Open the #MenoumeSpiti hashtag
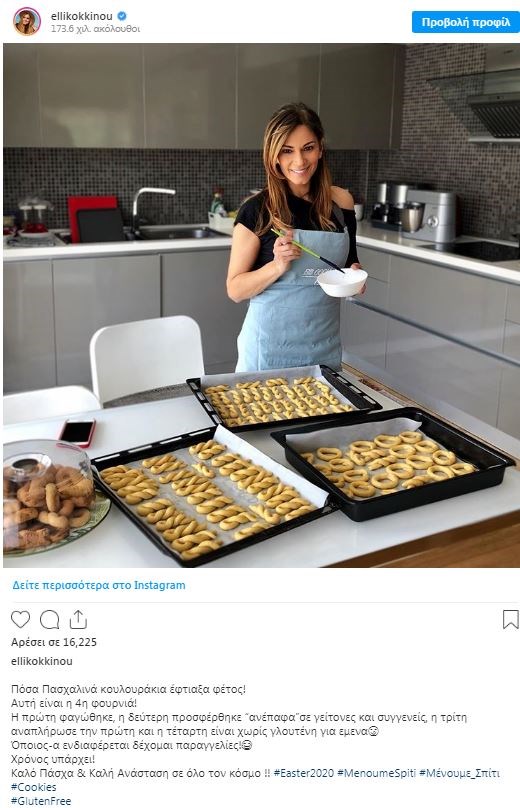520x808 pixels. [376, 773]
